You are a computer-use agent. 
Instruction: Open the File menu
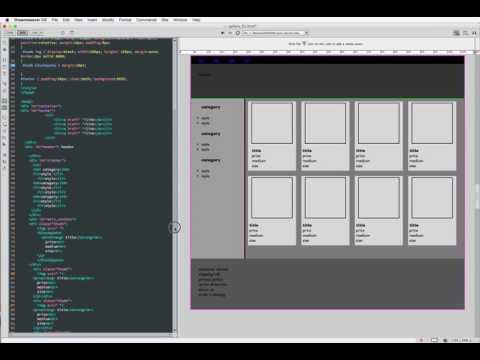click(x=54, y=20)
